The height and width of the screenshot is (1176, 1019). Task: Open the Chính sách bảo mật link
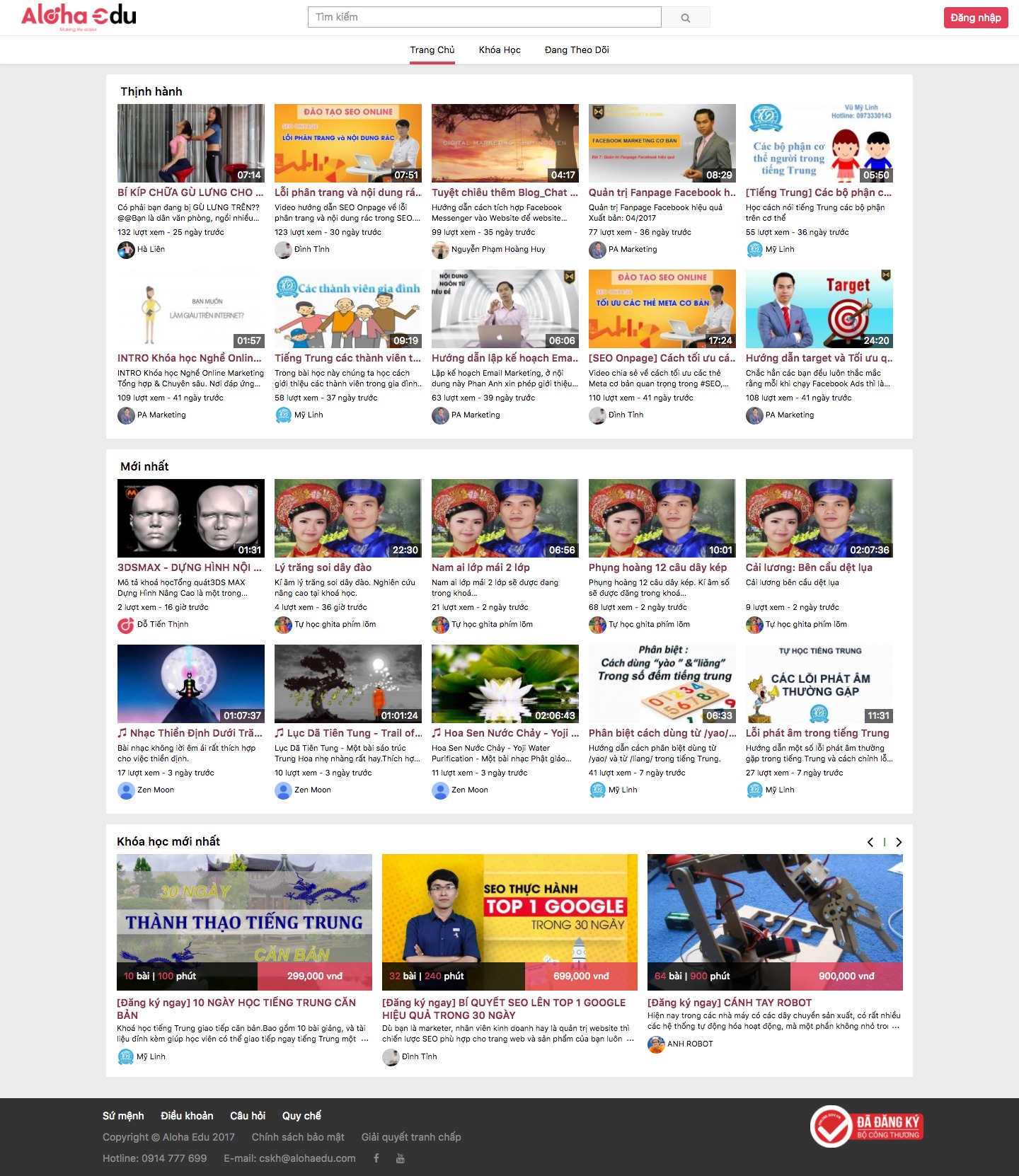tap(298, 1137)
